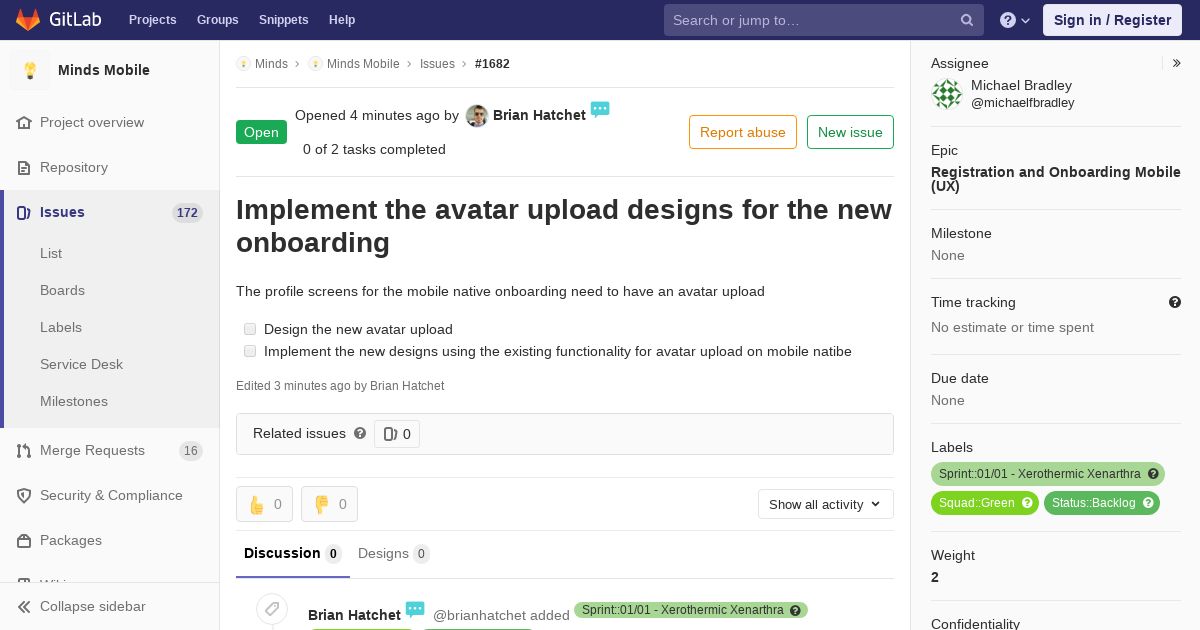Go to Issues in the sidebar

point(110,212)
